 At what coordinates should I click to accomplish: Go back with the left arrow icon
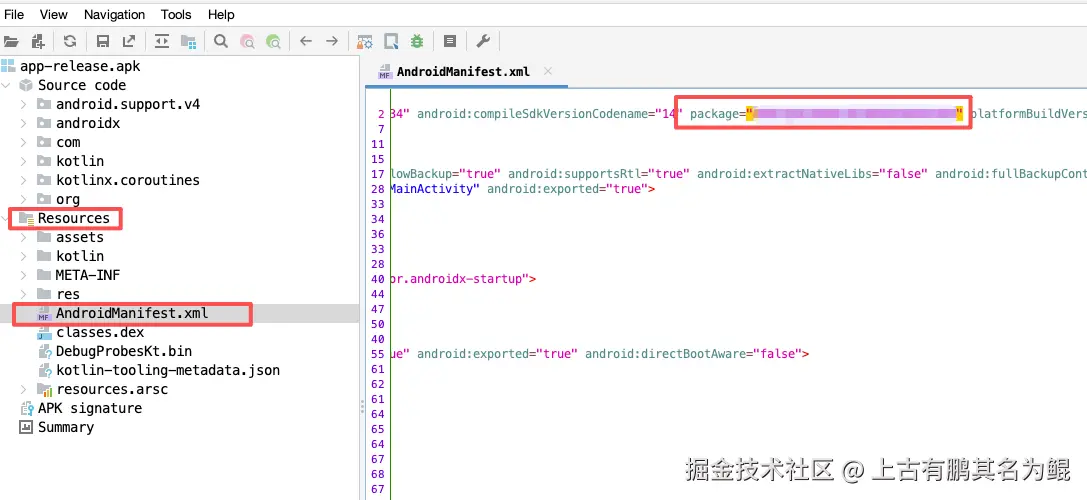click(306, 42)
